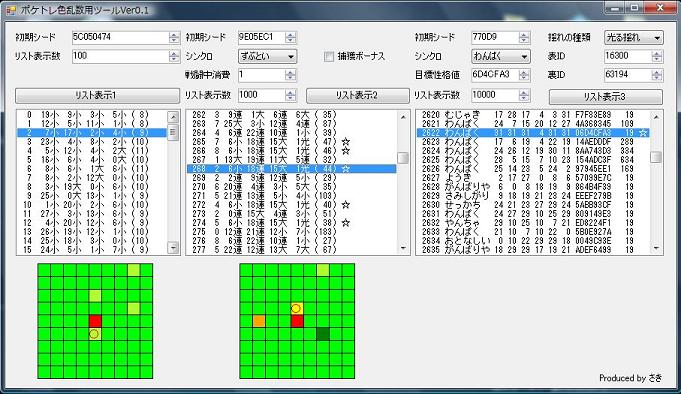
Task: Click the リスト表示3 button
Action: [606, 96]
